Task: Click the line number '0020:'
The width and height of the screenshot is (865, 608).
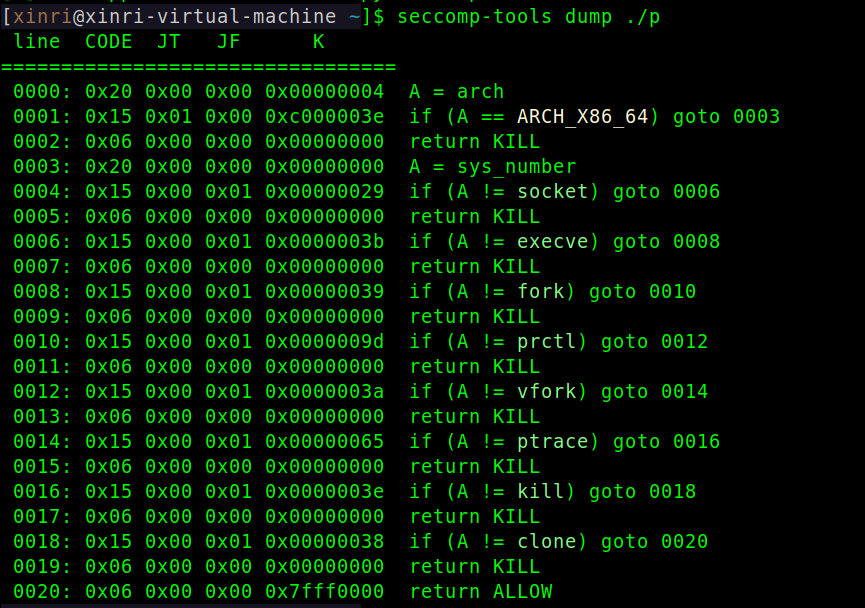Action: 42,591
